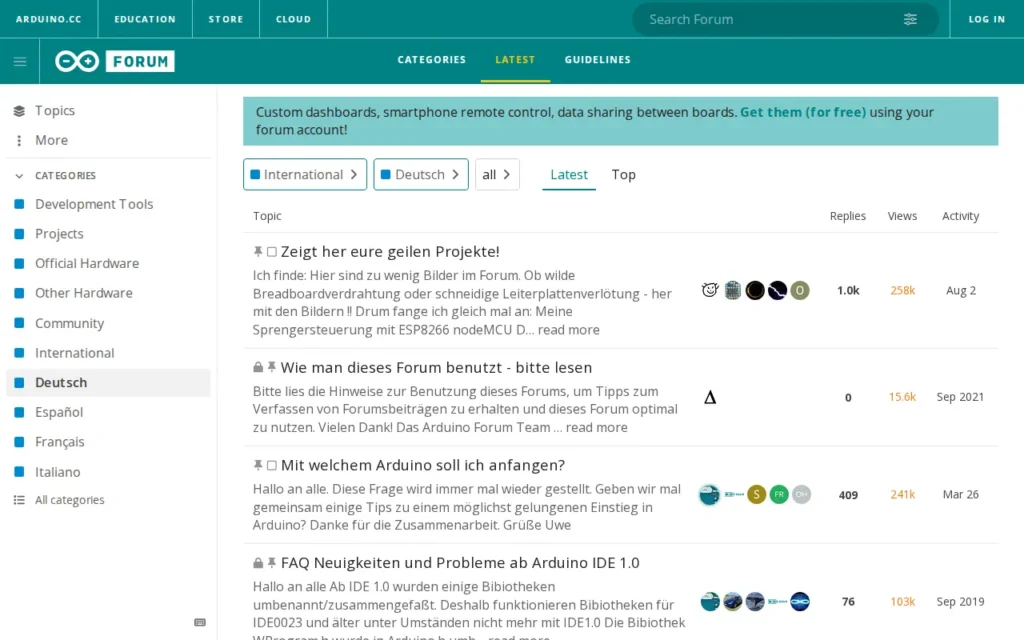The width and height of the screenshot is (1024, 640).
Task: Click the yellow 'S' avatar on Arduino anfangen row
Action: coord(756,494)
